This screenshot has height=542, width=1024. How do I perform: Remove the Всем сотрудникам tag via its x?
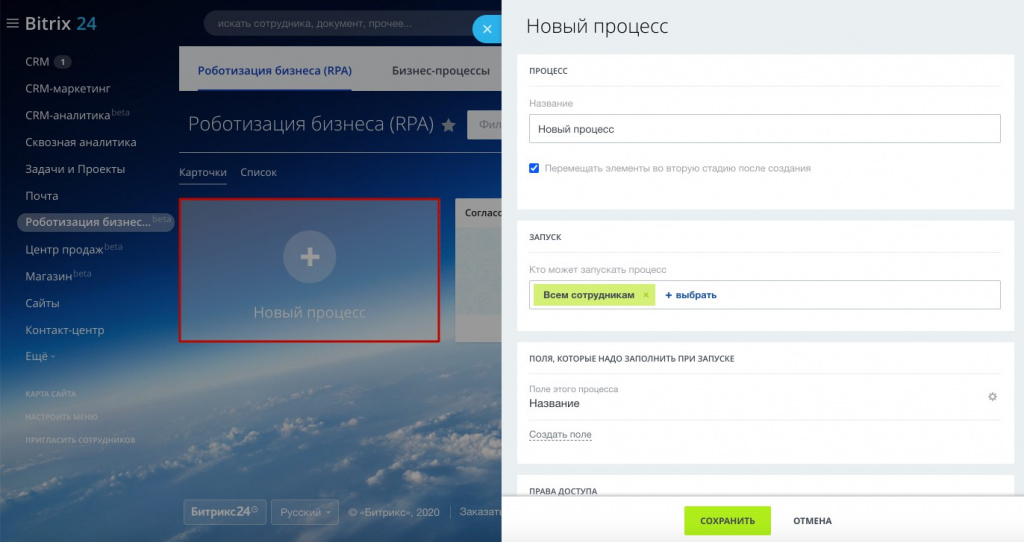646,295
